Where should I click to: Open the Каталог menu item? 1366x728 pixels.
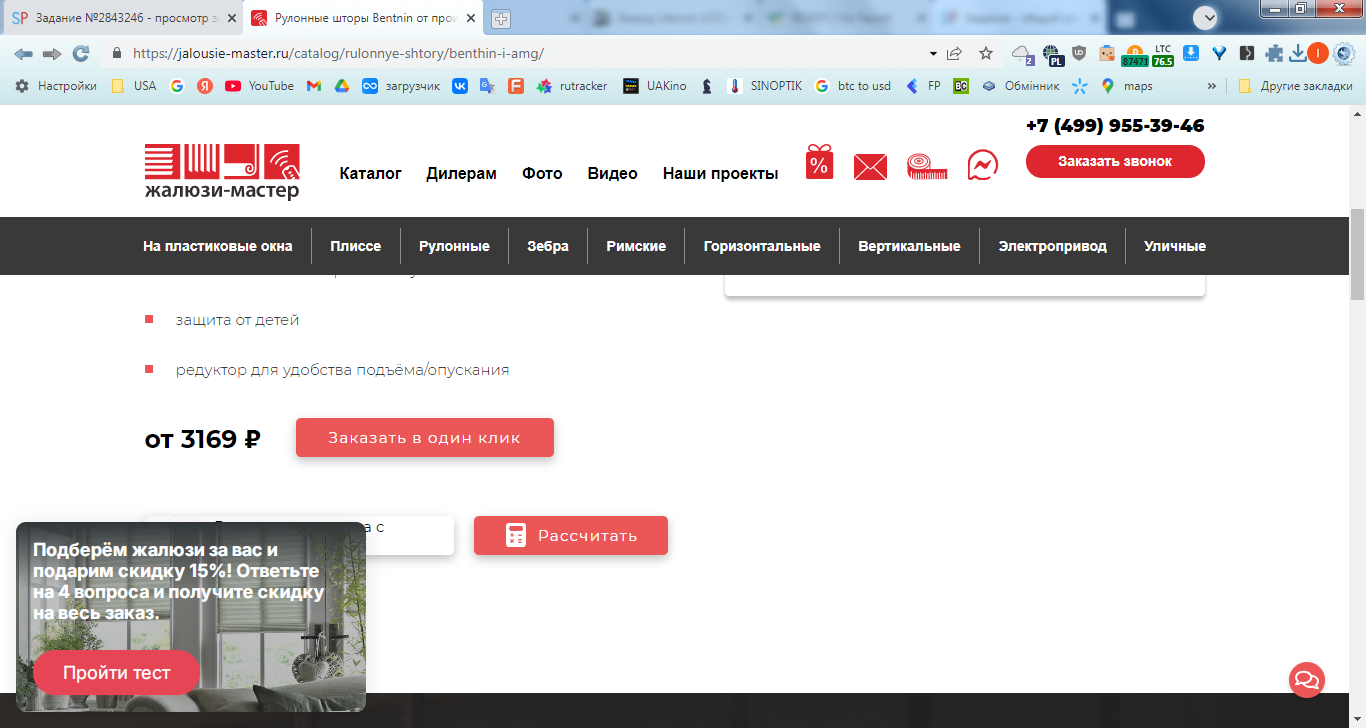point(370,173)
